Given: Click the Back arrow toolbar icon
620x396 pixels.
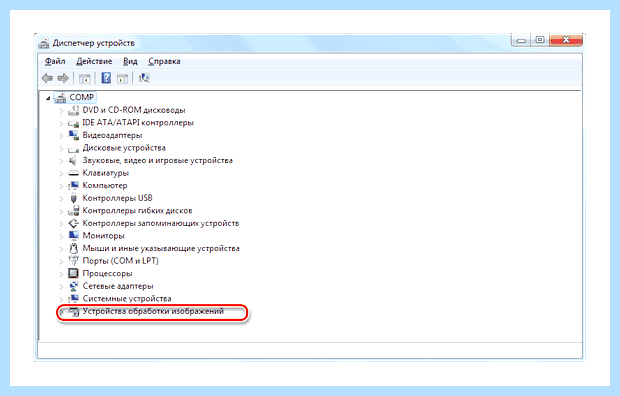Looking at the screenshot, I should [47, 78].
